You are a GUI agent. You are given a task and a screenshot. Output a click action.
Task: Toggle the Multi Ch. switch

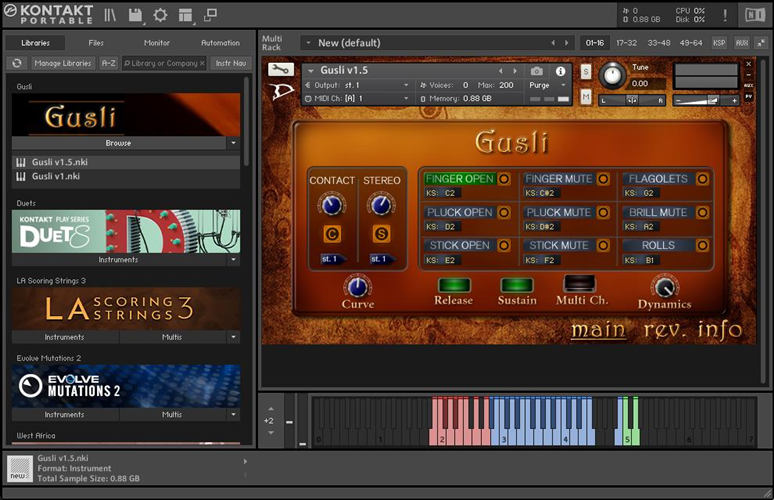(x=579, y=284)
